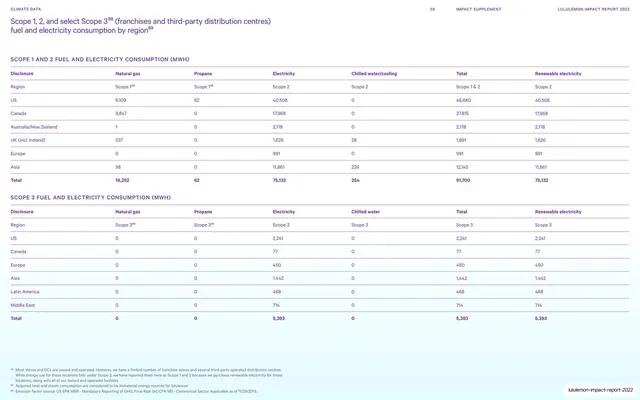Click 'UK (incl. Ireland)' region row label
This screenshot has height=400, width=640.
(28, 140)
